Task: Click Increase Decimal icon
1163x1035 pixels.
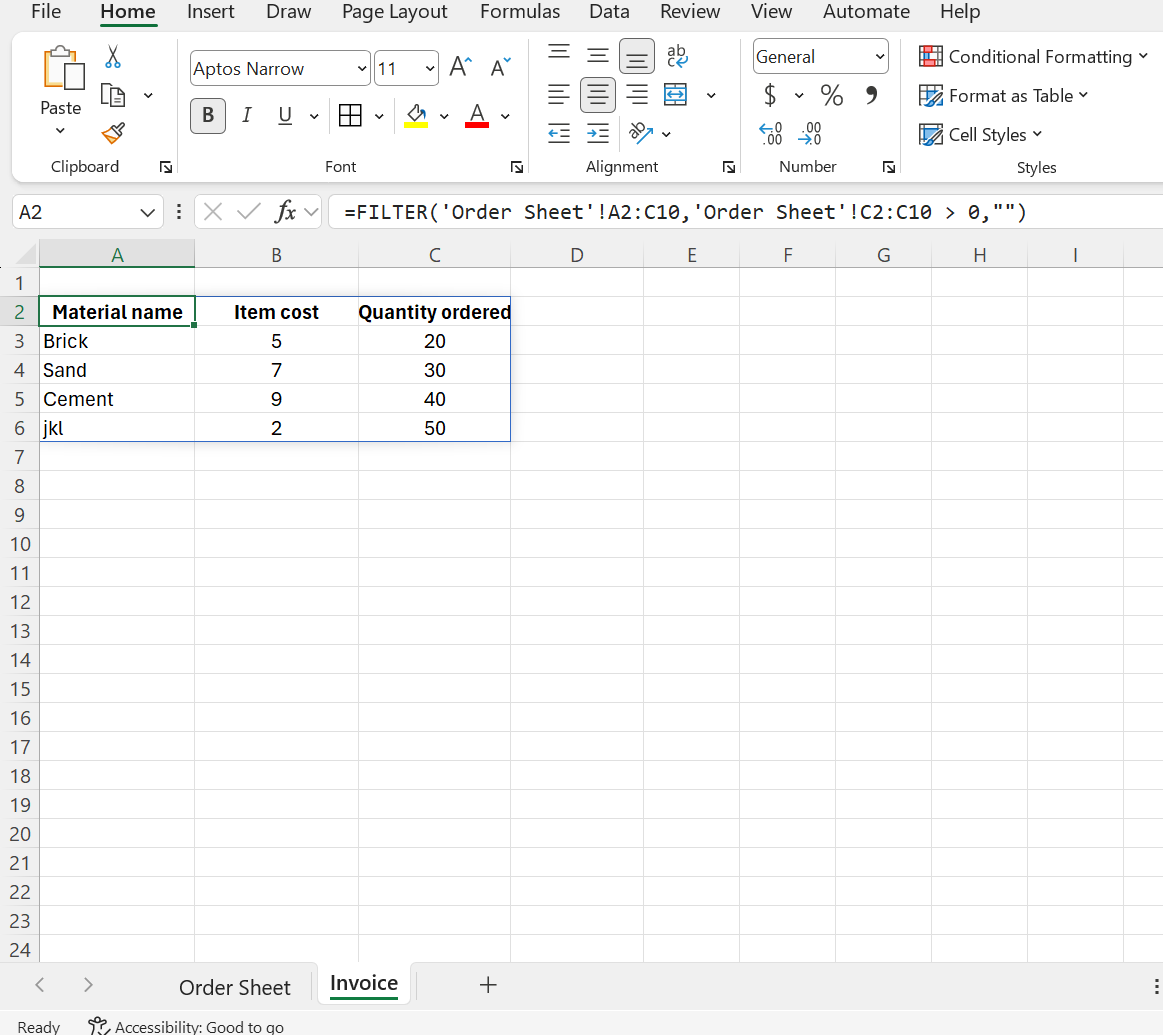Action: 771,134
